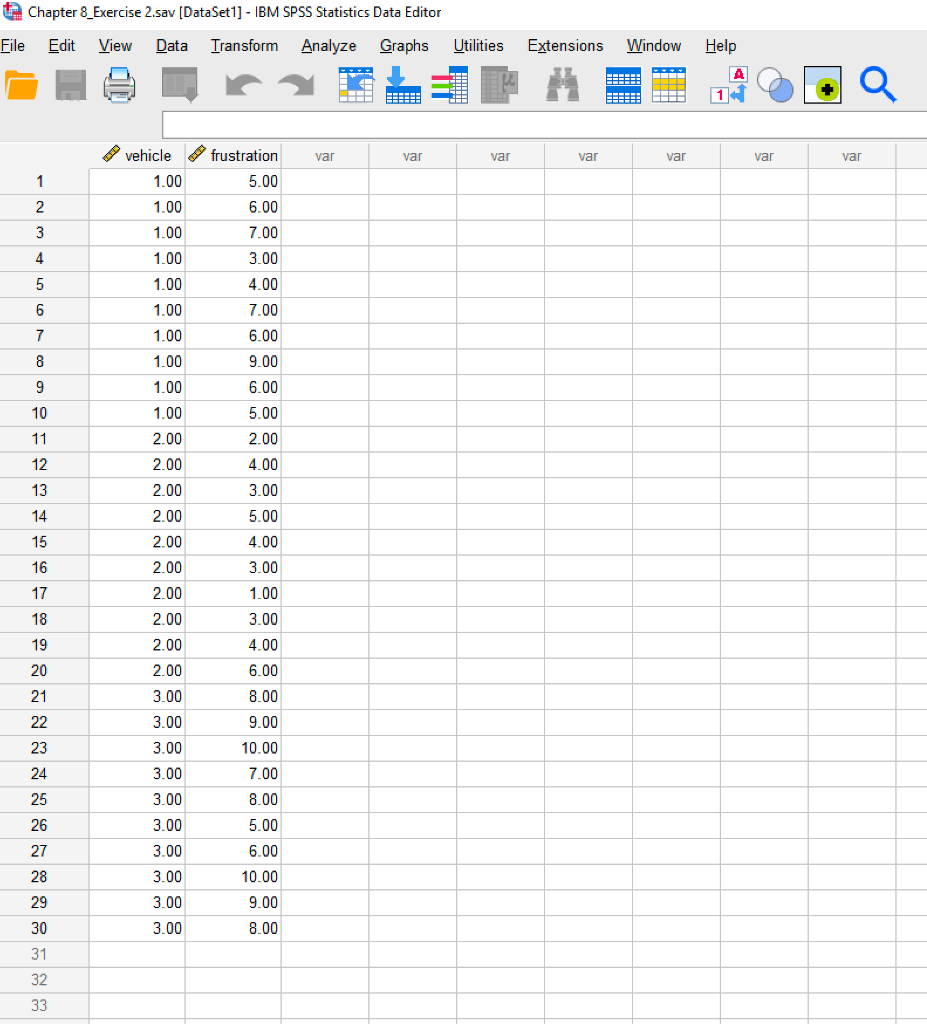
Task: Open the Go To Case tool
Action: point(356,85)
